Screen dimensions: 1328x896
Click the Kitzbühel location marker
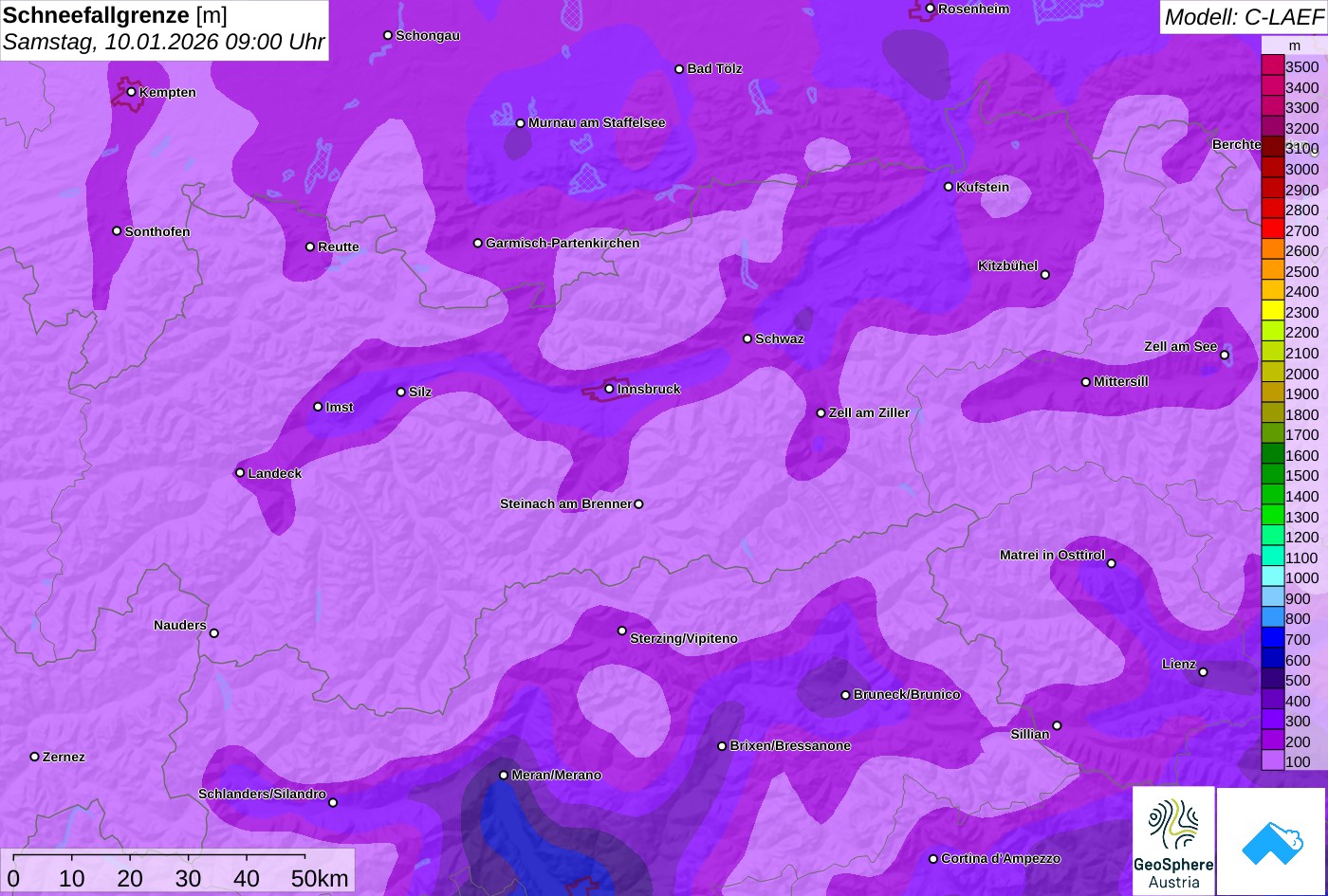(1045, 275)
